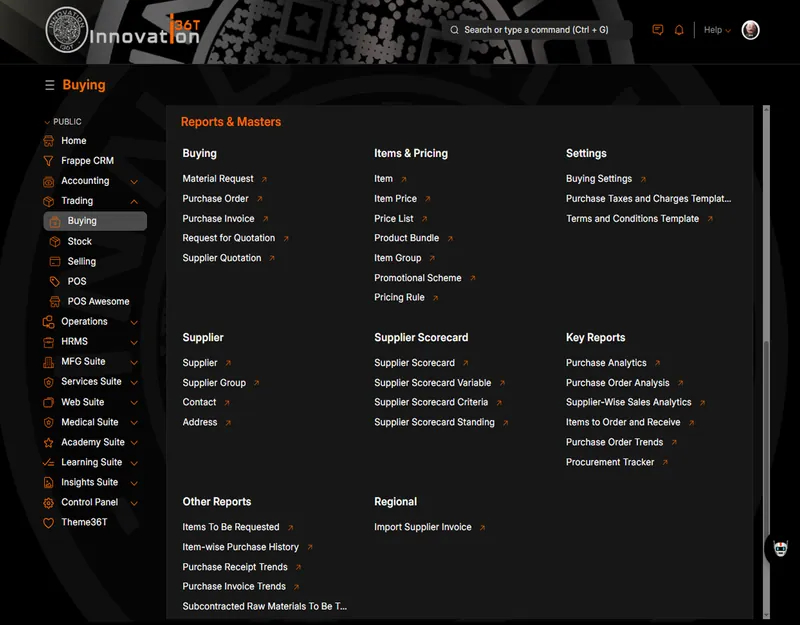Click the Trading box icon
Viewport: 800px width, 625px height.
tap(48, 201)
